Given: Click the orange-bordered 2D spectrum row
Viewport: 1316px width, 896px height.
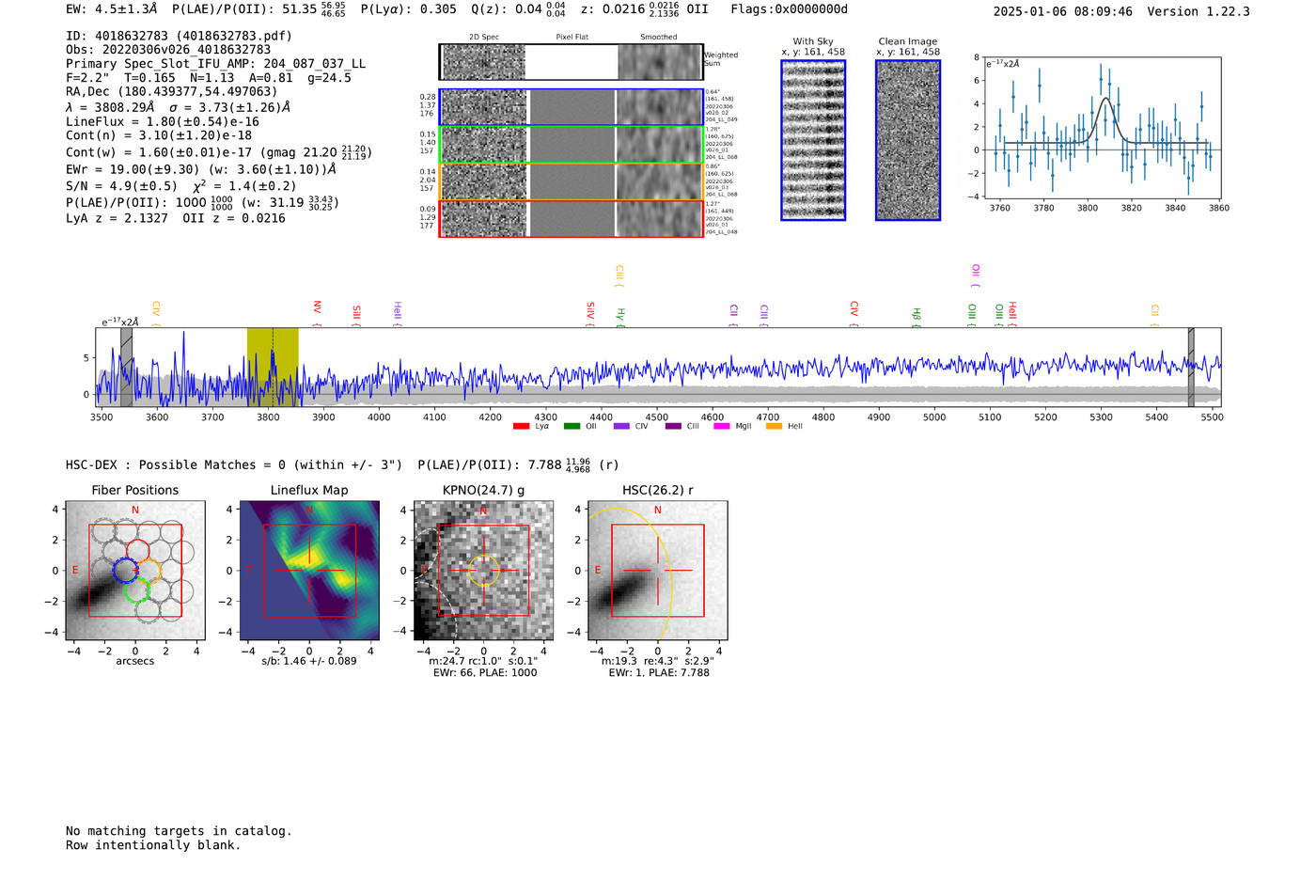Looking at the screenshot, I should (x=572, y=181).
